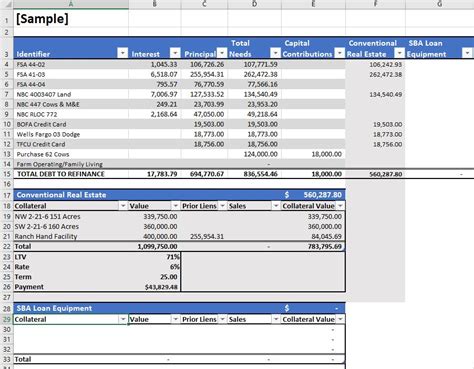Select the FSA 44-02 identifier cell
This screenshot has width=474, height=369.
(71, 64)
